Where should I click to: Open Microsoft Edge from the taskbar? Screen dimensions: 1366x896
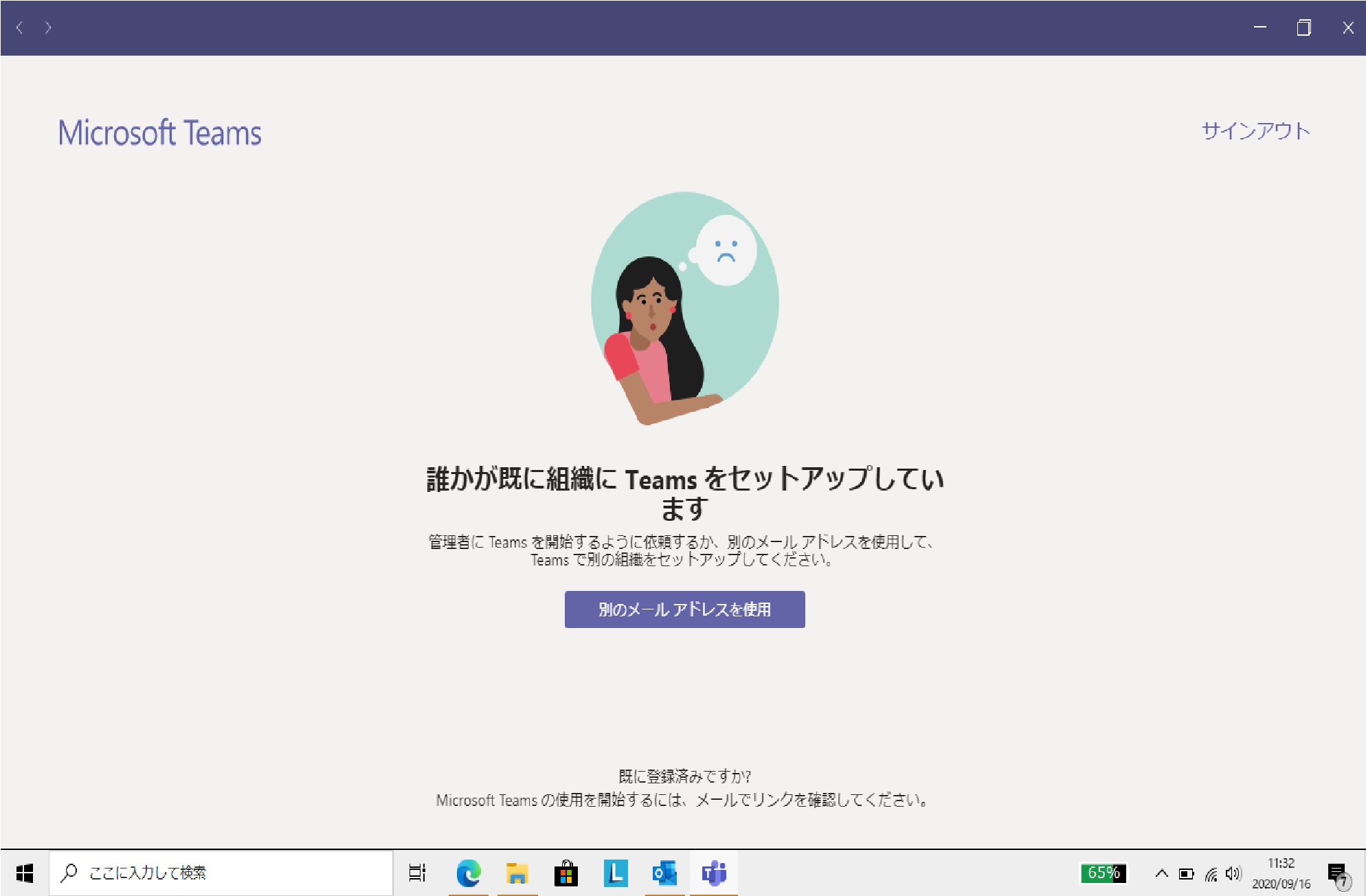click(x=468, y=873)
